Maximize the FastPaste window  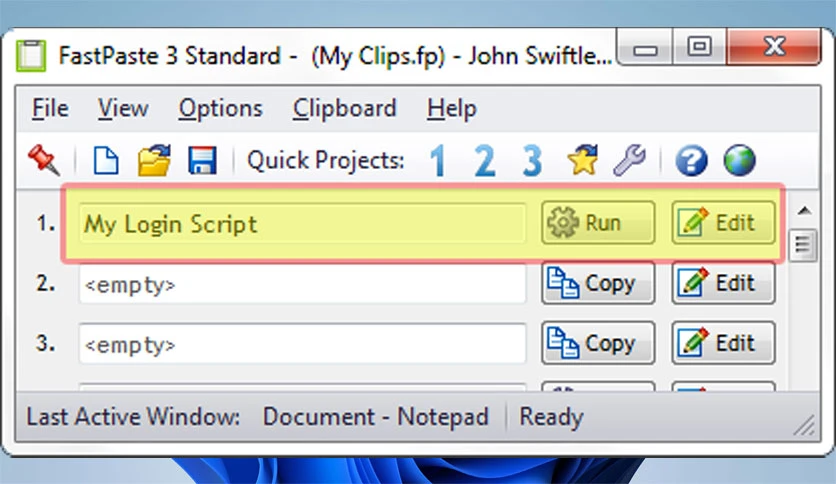point(699,48)
